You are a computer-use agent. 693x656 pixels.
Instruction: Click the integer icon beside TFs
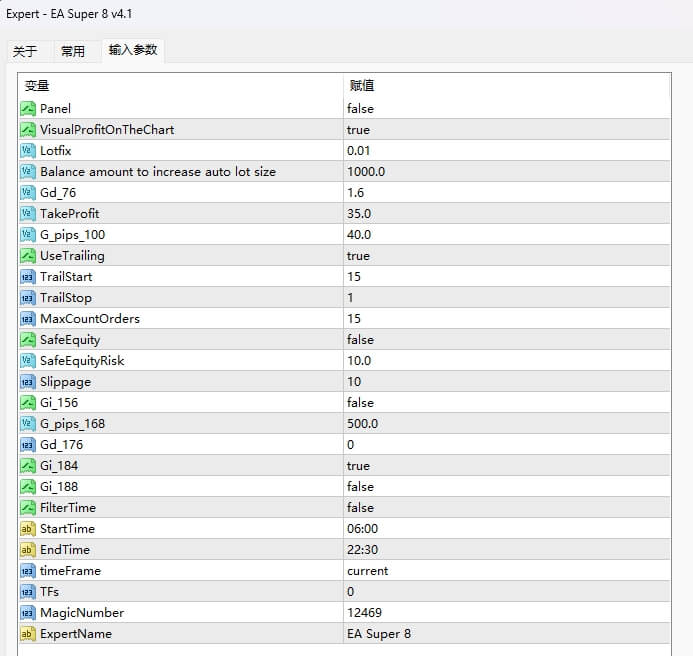coord(27,591)
